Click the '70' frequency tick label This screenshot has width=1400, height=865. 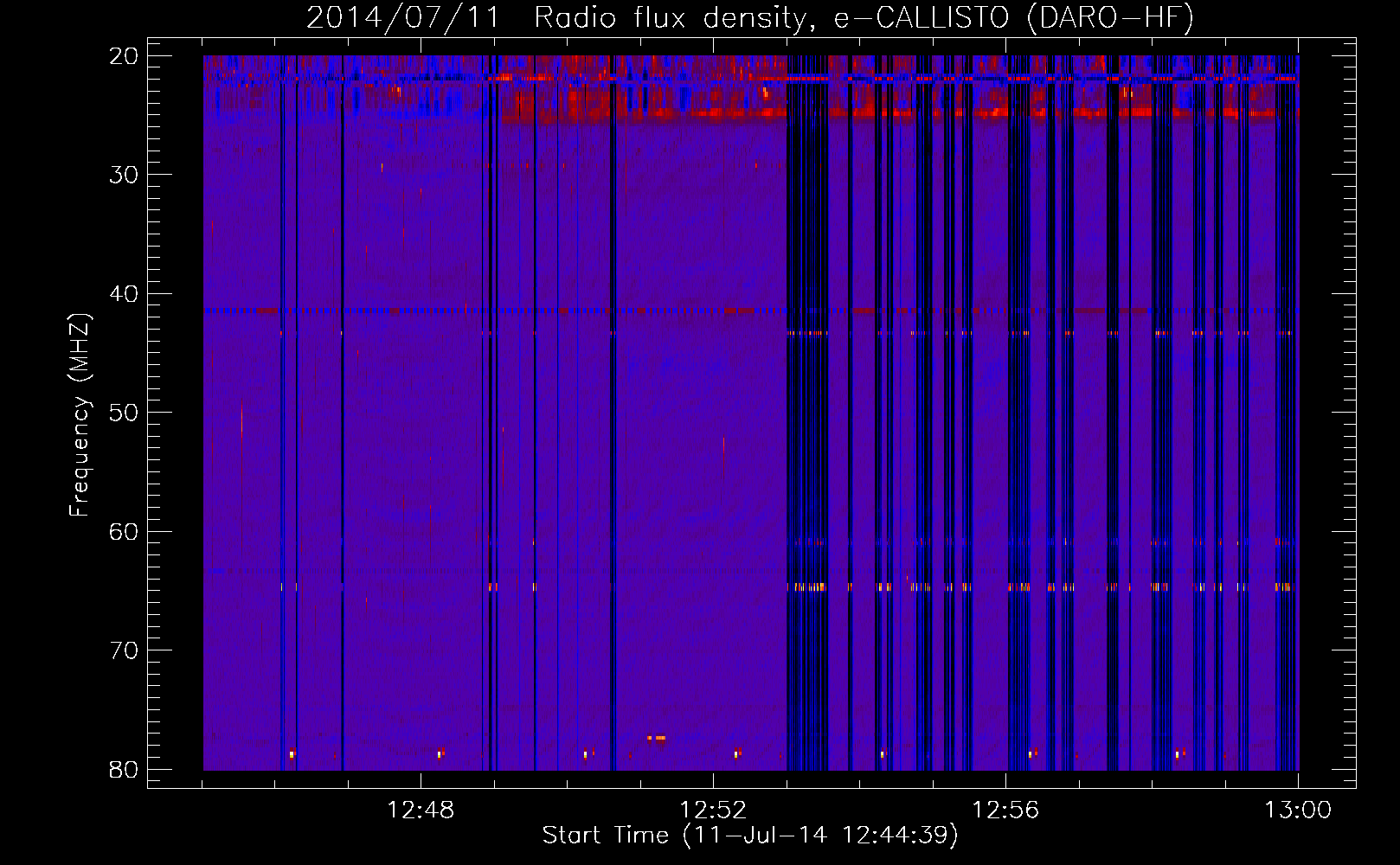tap(124, 650)
